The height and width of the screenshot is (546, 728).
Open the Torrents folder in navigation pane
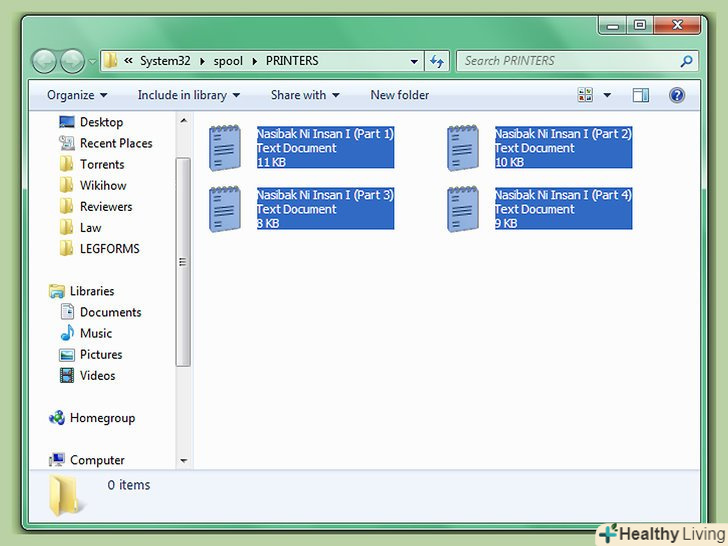(102, 164)
